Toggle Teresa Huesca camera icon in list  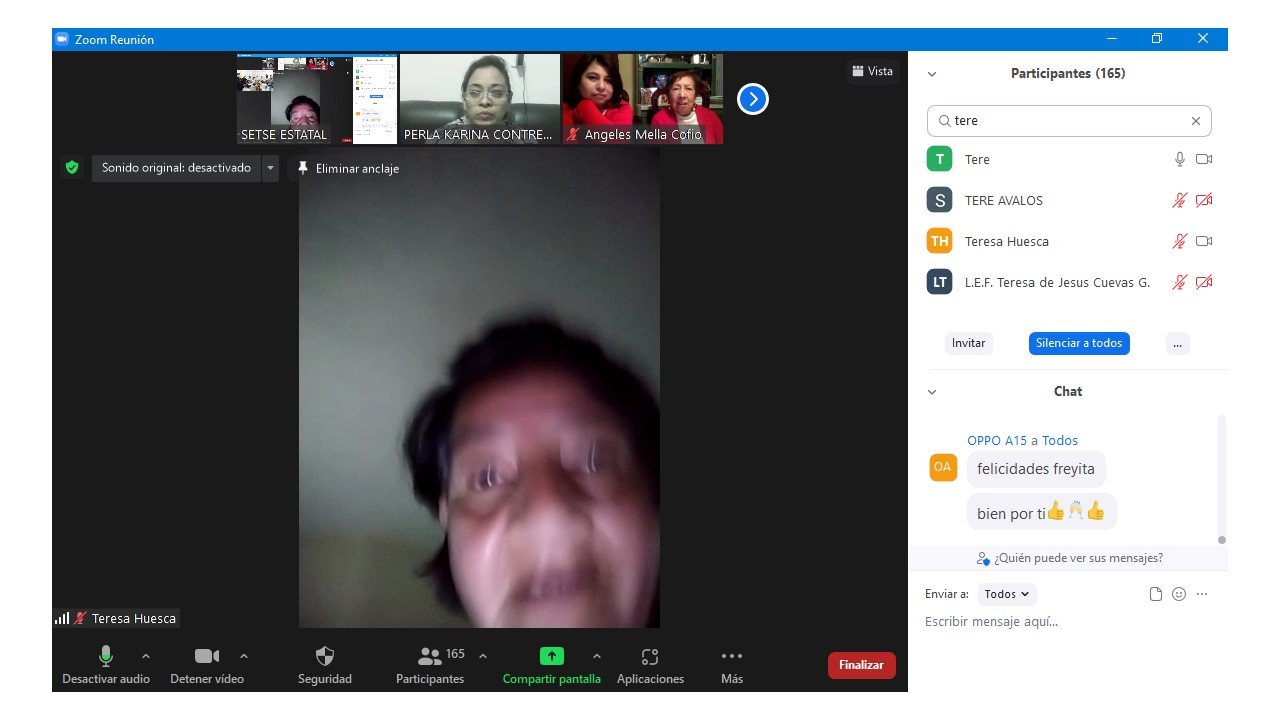point(1204,241)
